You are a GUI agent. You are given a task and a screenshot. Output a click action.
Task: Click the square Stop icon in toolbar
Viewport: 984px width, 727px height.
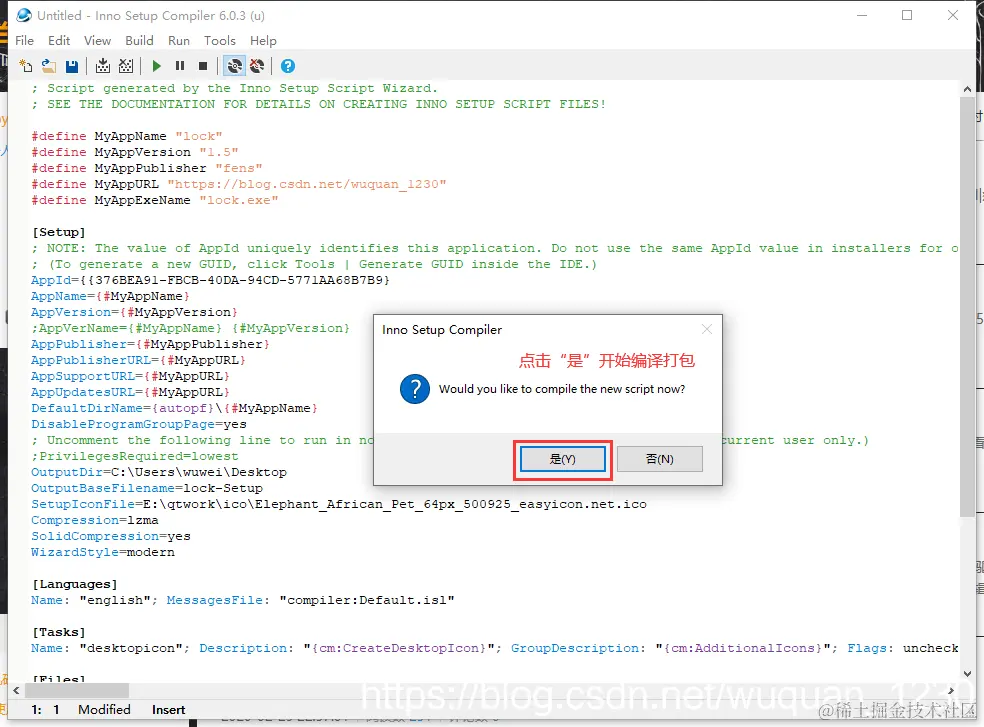pos(203,66)
